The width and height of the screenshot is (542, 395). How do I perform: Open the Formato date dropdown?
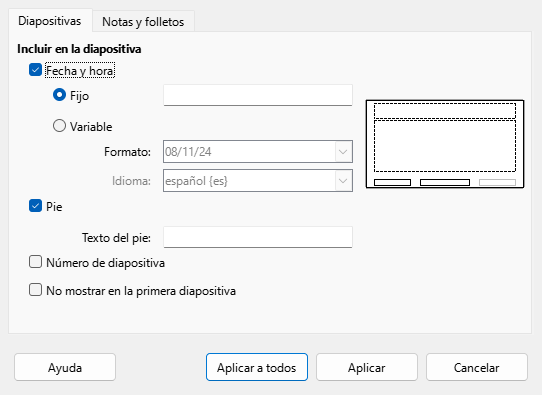[258, 152]
